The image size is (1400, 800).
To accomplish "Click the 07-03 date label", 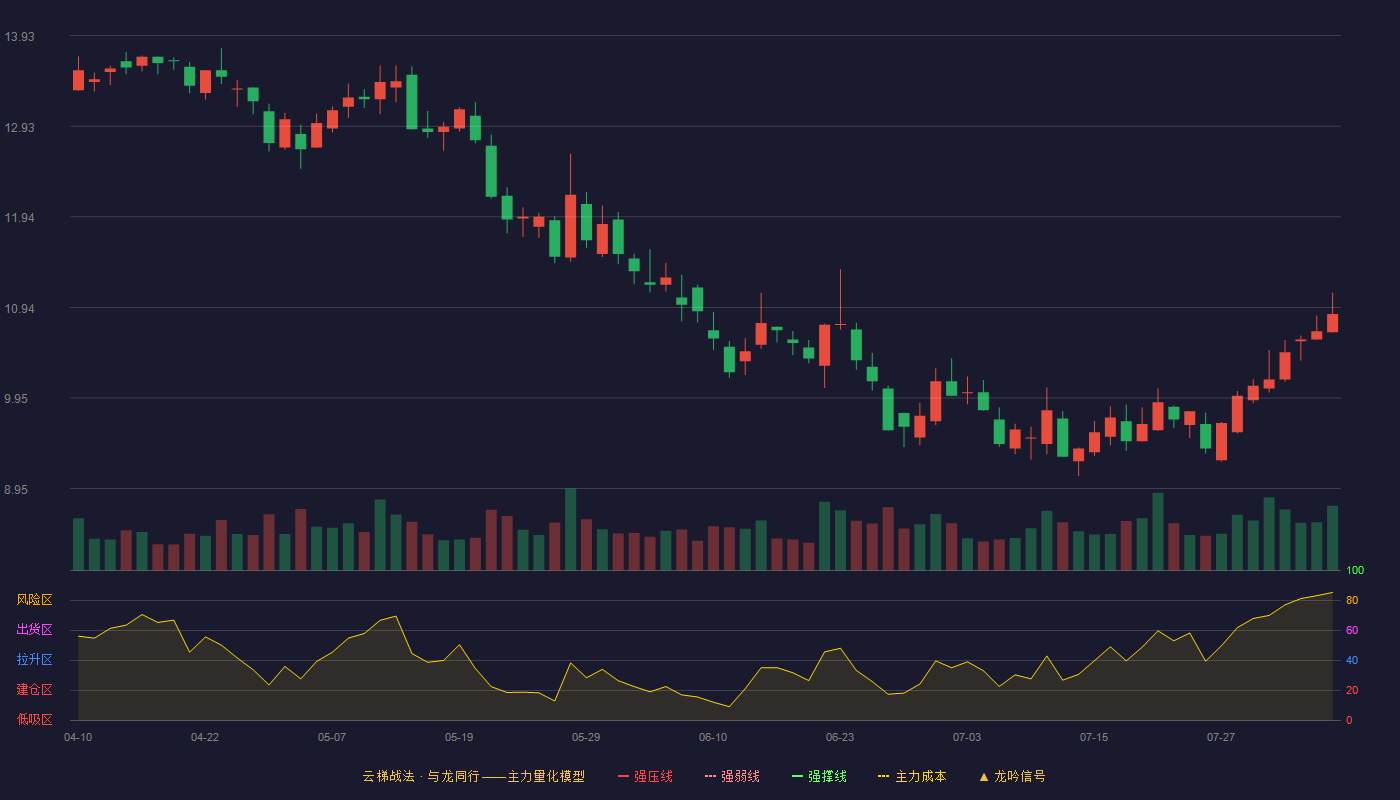I will point(967,737).
